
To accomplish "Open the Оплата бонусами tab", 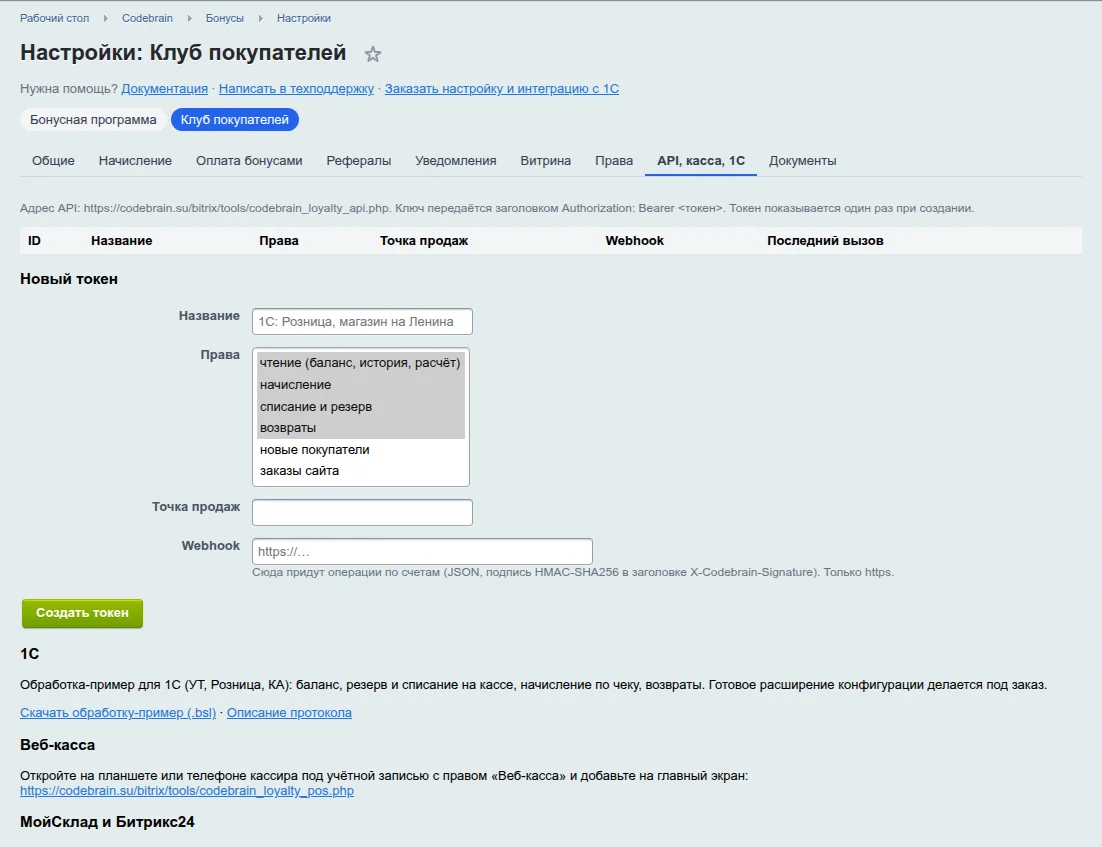I will pos(249,160).
